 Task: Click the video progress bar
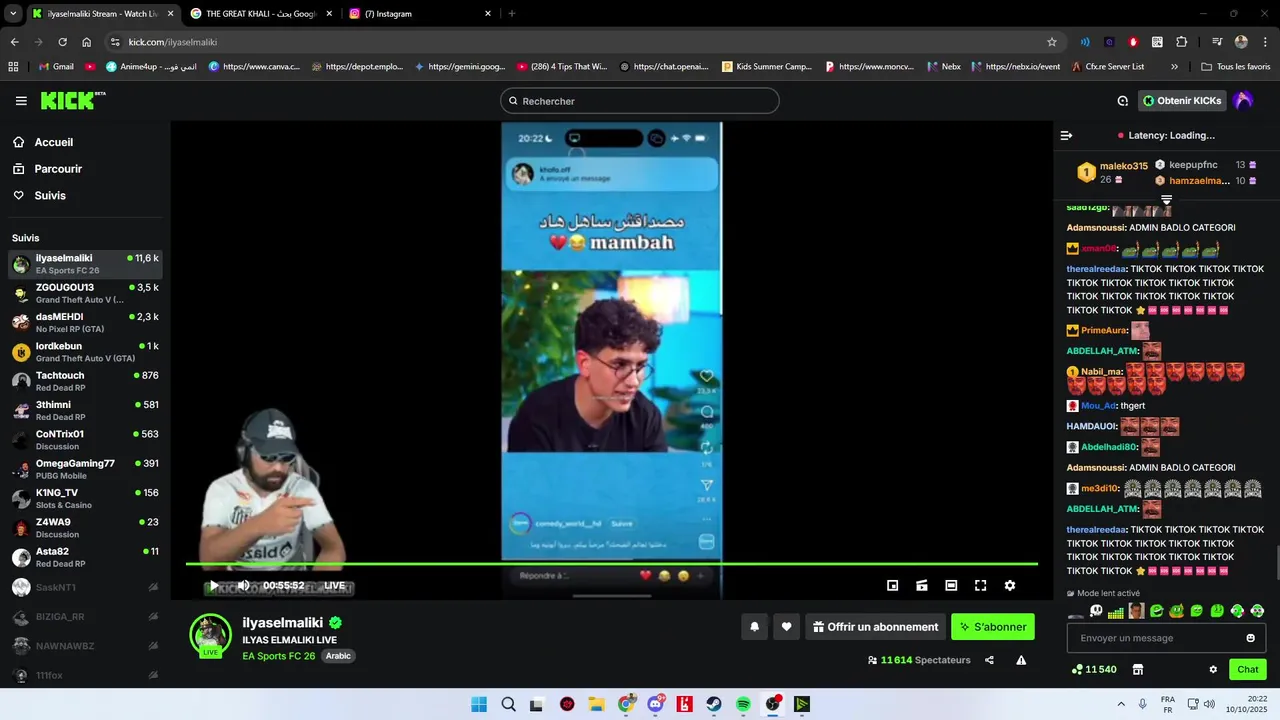pyautogui.click(x=612, y=564)
